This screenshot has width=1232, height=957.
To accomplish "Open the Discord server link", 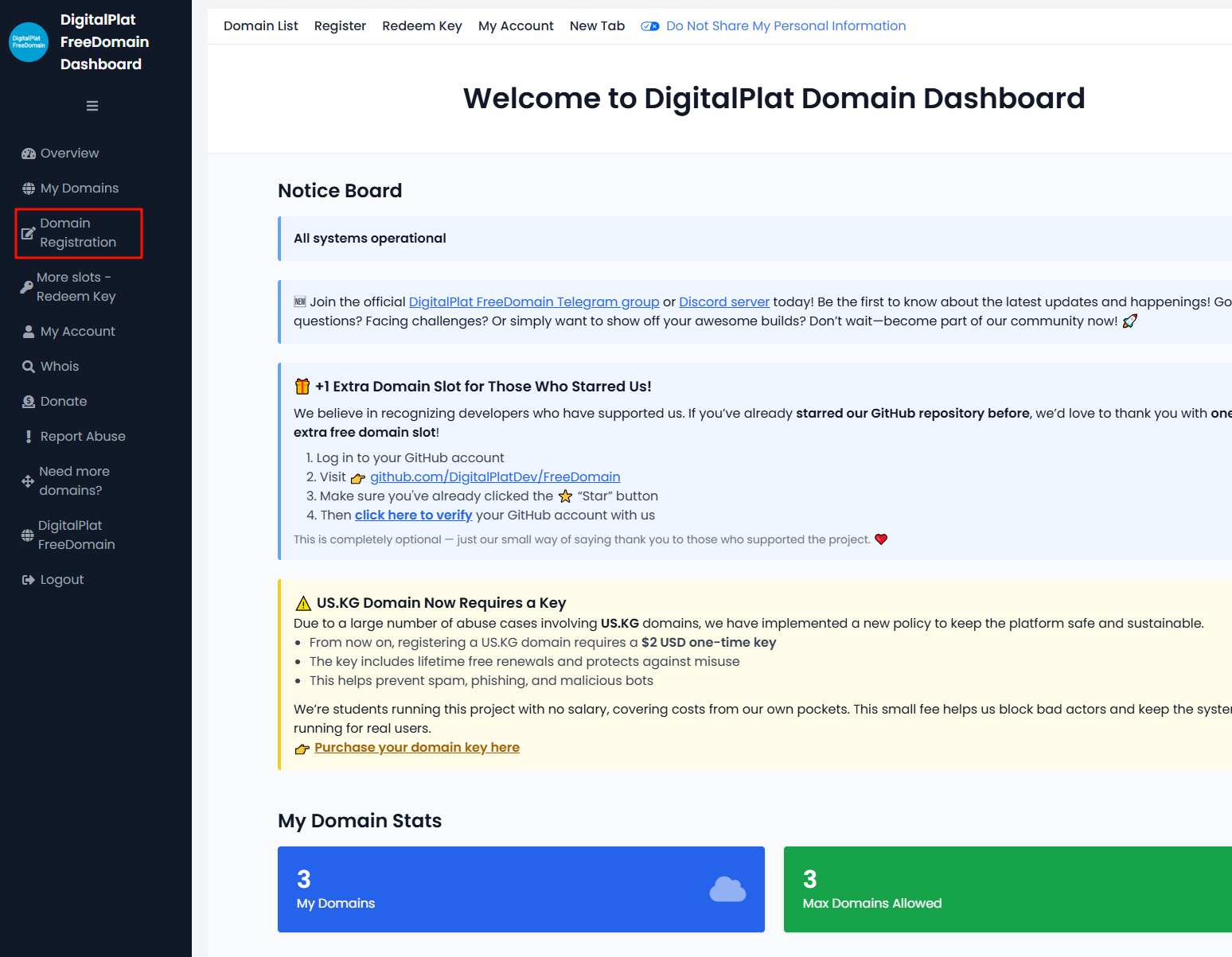I will [x=724, y=302].
